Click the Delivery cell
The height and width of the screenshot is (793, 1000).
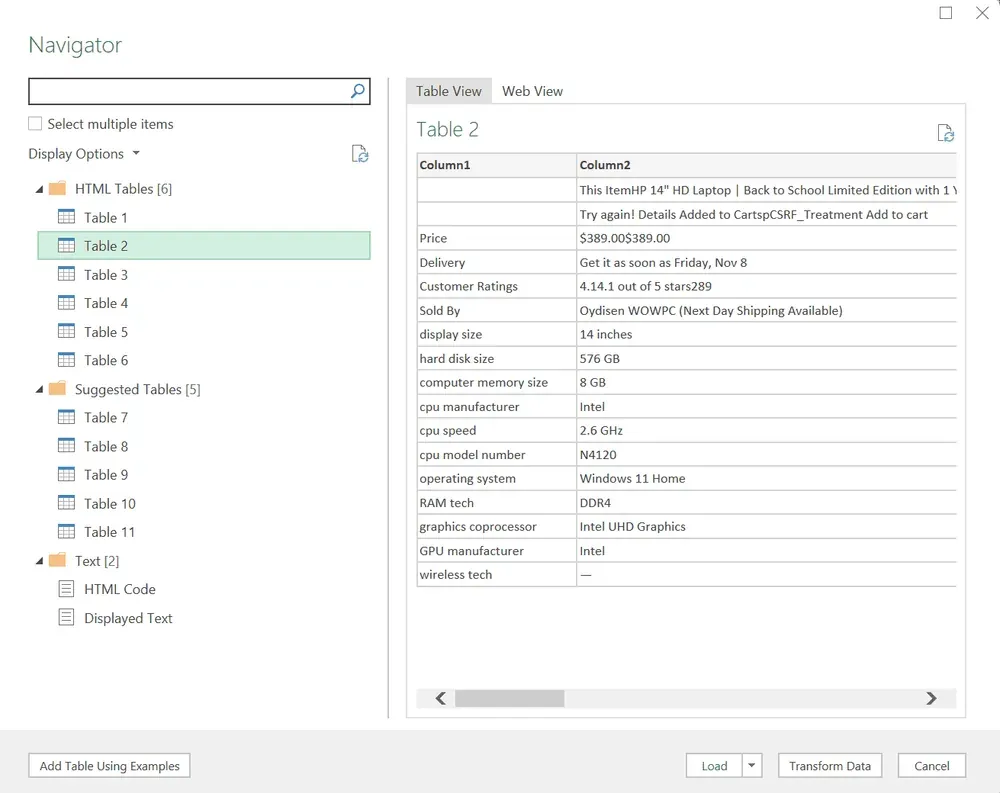pyautogui.click(x=497, y=262)
